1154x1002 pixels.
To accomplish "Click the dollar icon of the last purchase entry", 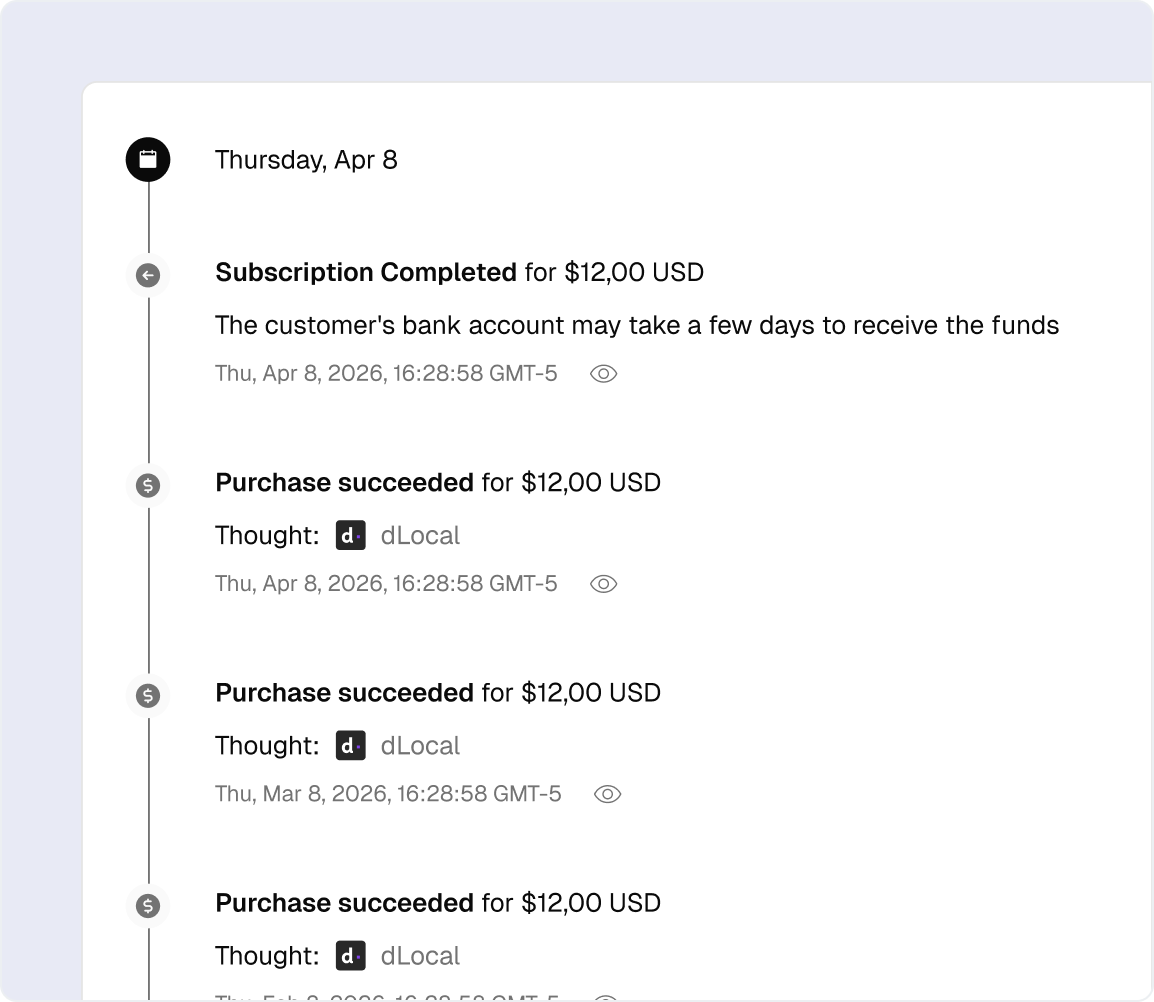I will (x=148, y=906).
